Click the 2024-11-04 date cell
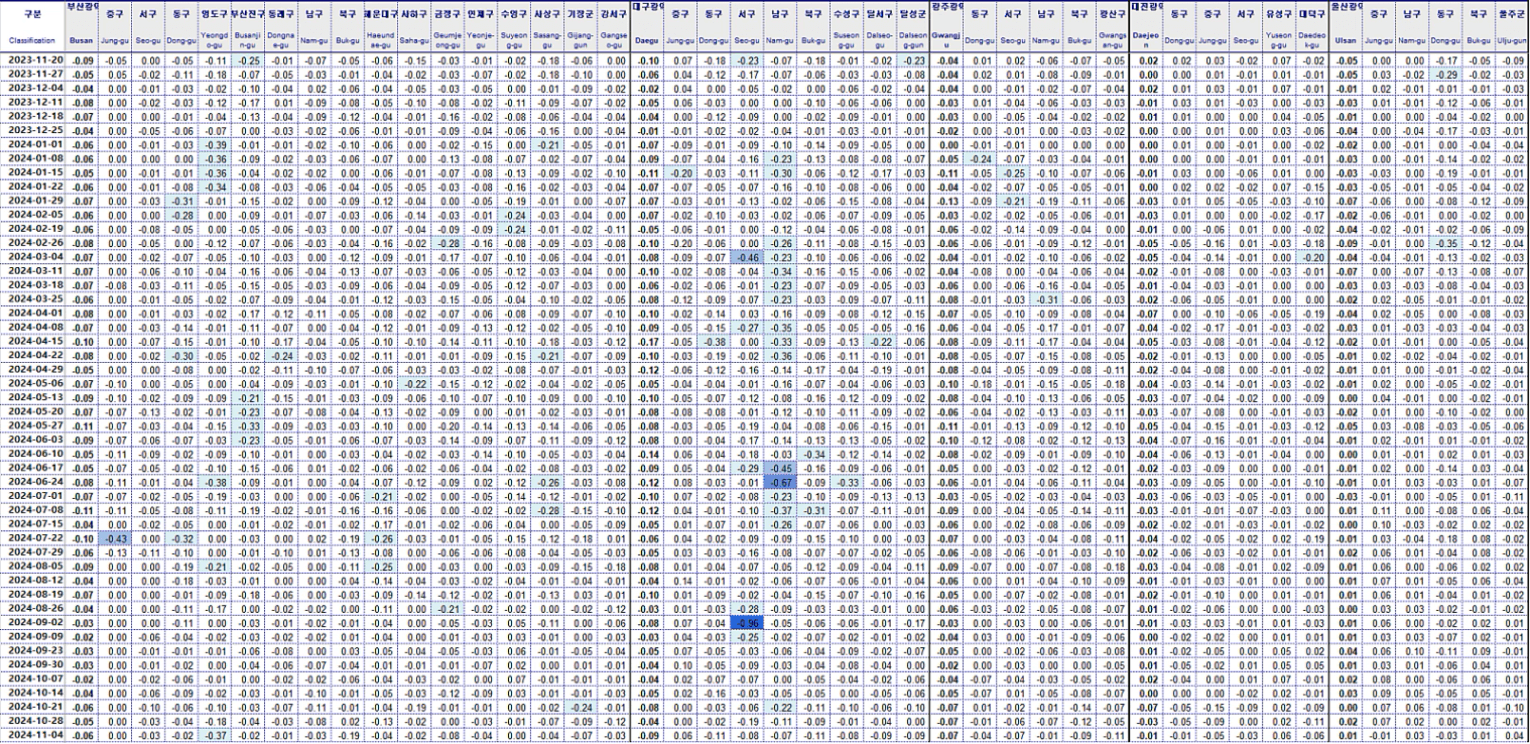This screenshot has width=1530, height=744. (x=32, y=735)
